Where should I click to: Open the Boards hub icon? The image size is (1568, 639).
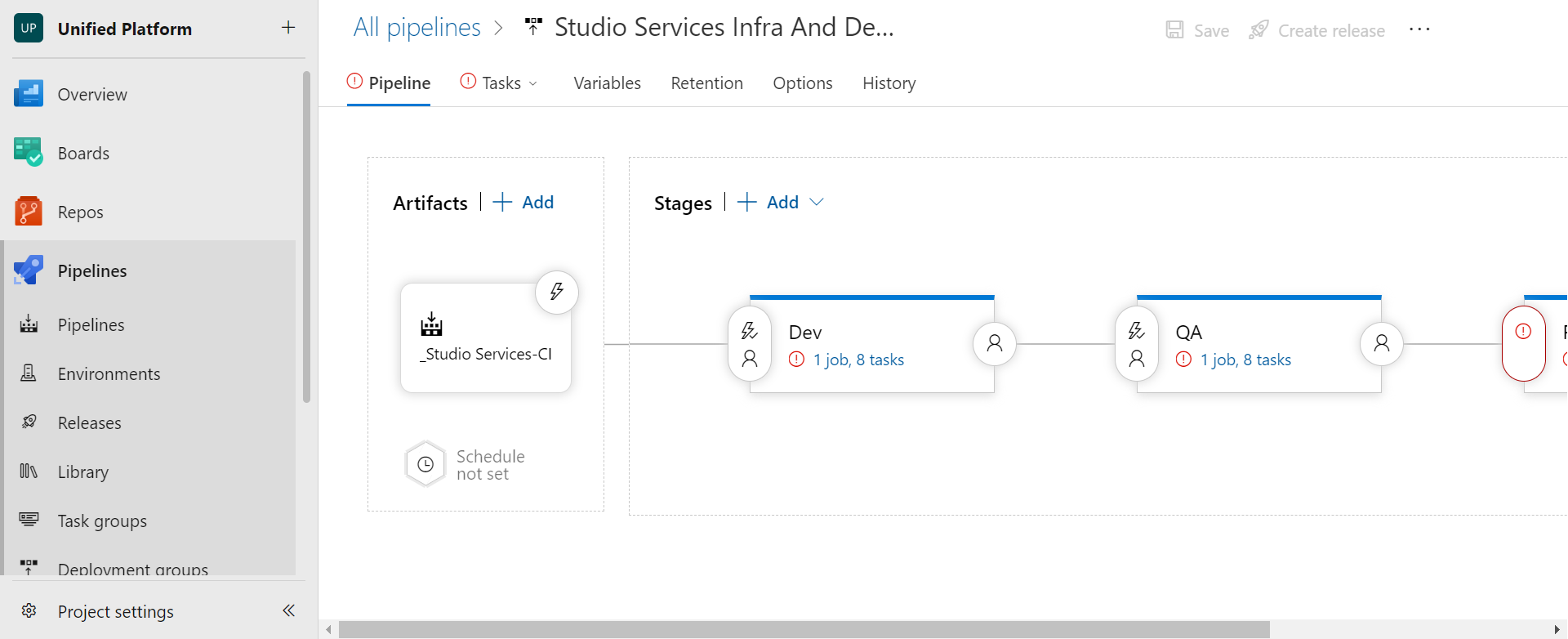tap(29, 153)
